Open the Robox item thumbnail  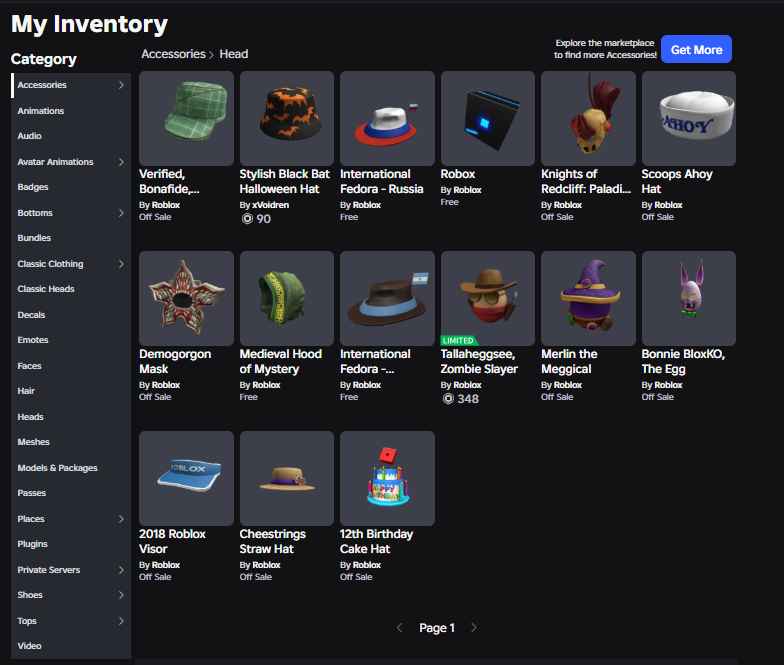pyautogui.click(x=488, y=118)
